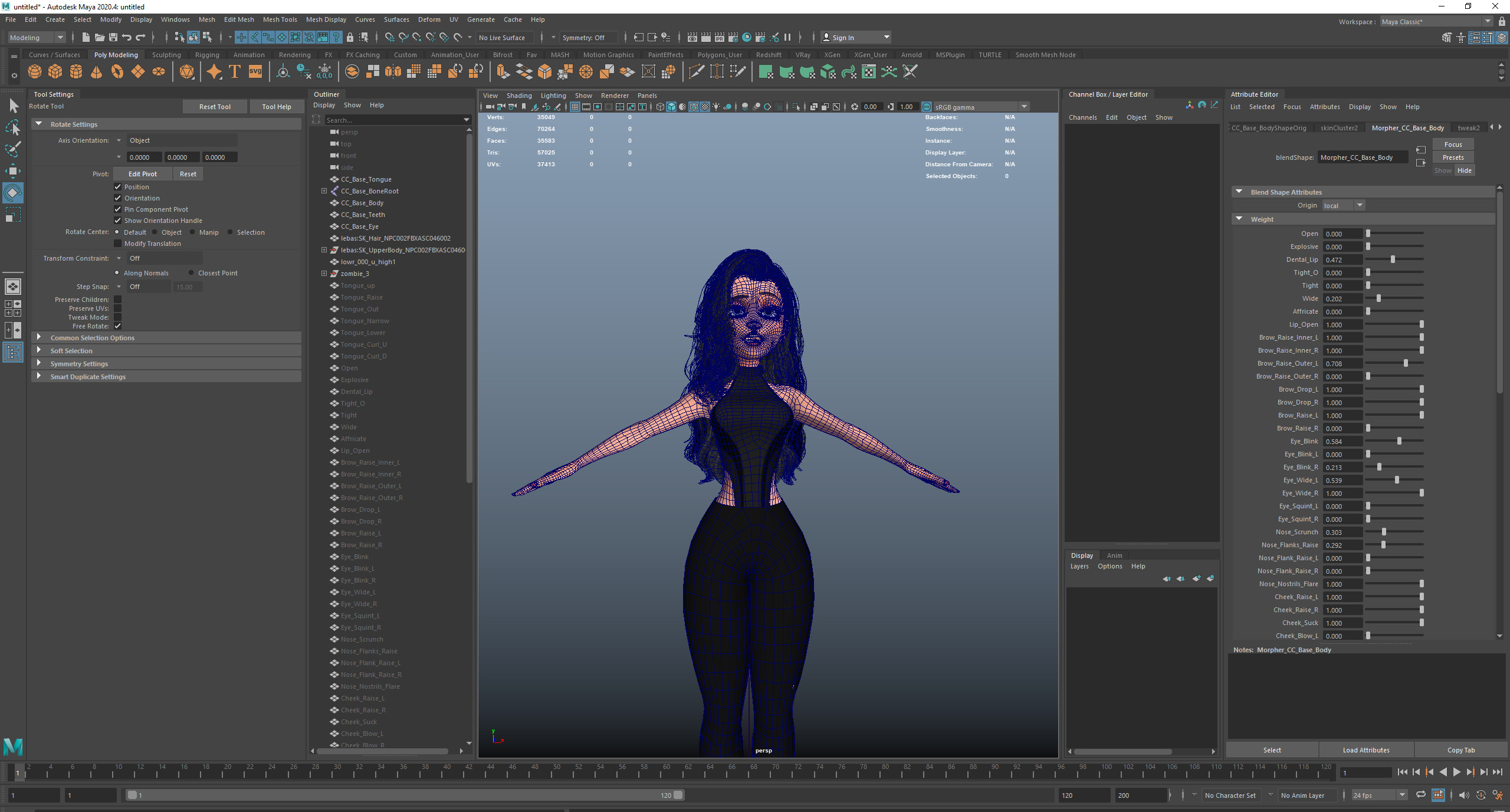Uncheck Pin Component Pivot checkbox
The image size is (1510, 812).
117,209
